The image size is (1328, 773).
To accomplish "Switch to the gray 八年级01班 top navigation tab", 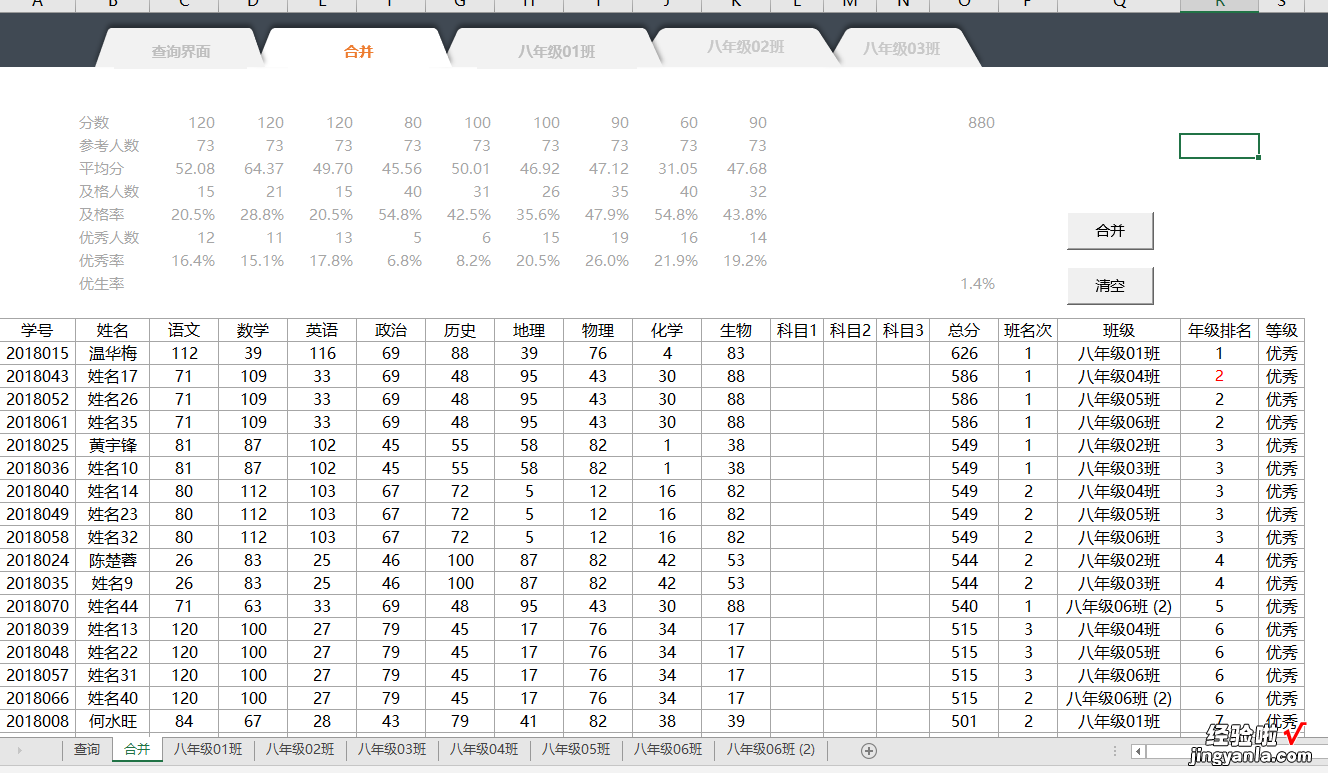I will pyautogui.click(x=556, y=51).
